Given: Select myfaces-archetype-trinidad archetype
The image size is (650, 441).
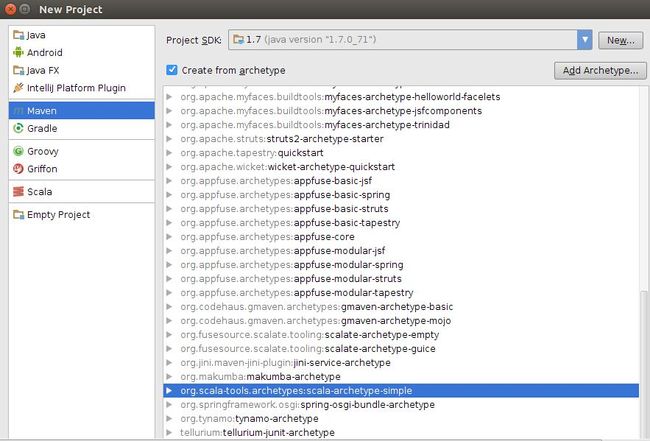Looking at the screenshot, I should point(401,125).
